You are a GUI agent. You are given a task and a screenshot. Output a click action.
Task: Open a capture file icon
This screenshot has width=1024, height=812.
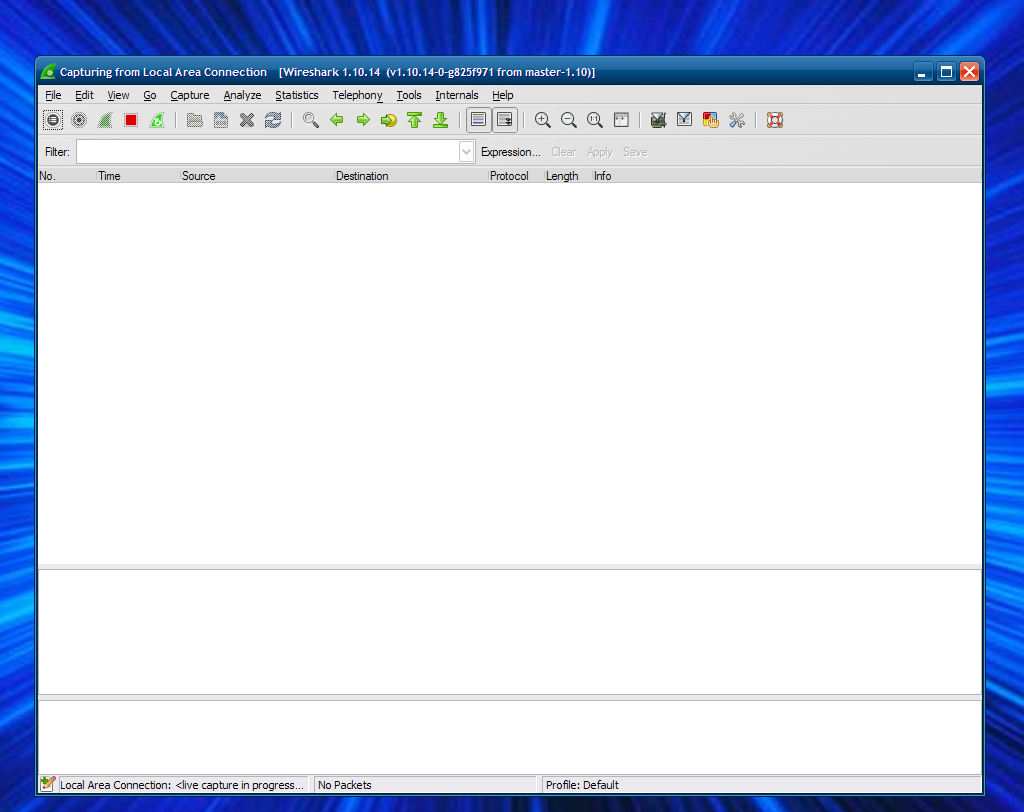(195, 120)
